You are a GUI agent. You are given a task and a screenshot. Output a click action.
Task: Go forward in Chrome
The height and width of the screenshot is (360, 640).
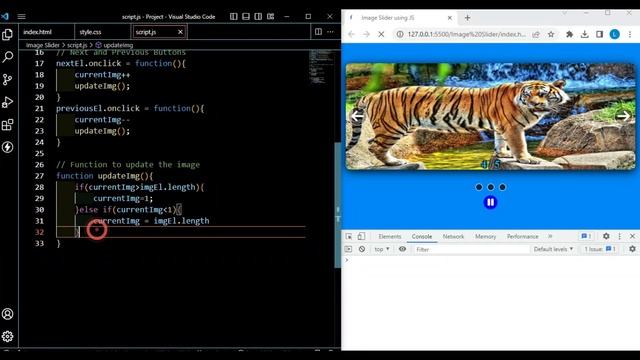(366, 35)
